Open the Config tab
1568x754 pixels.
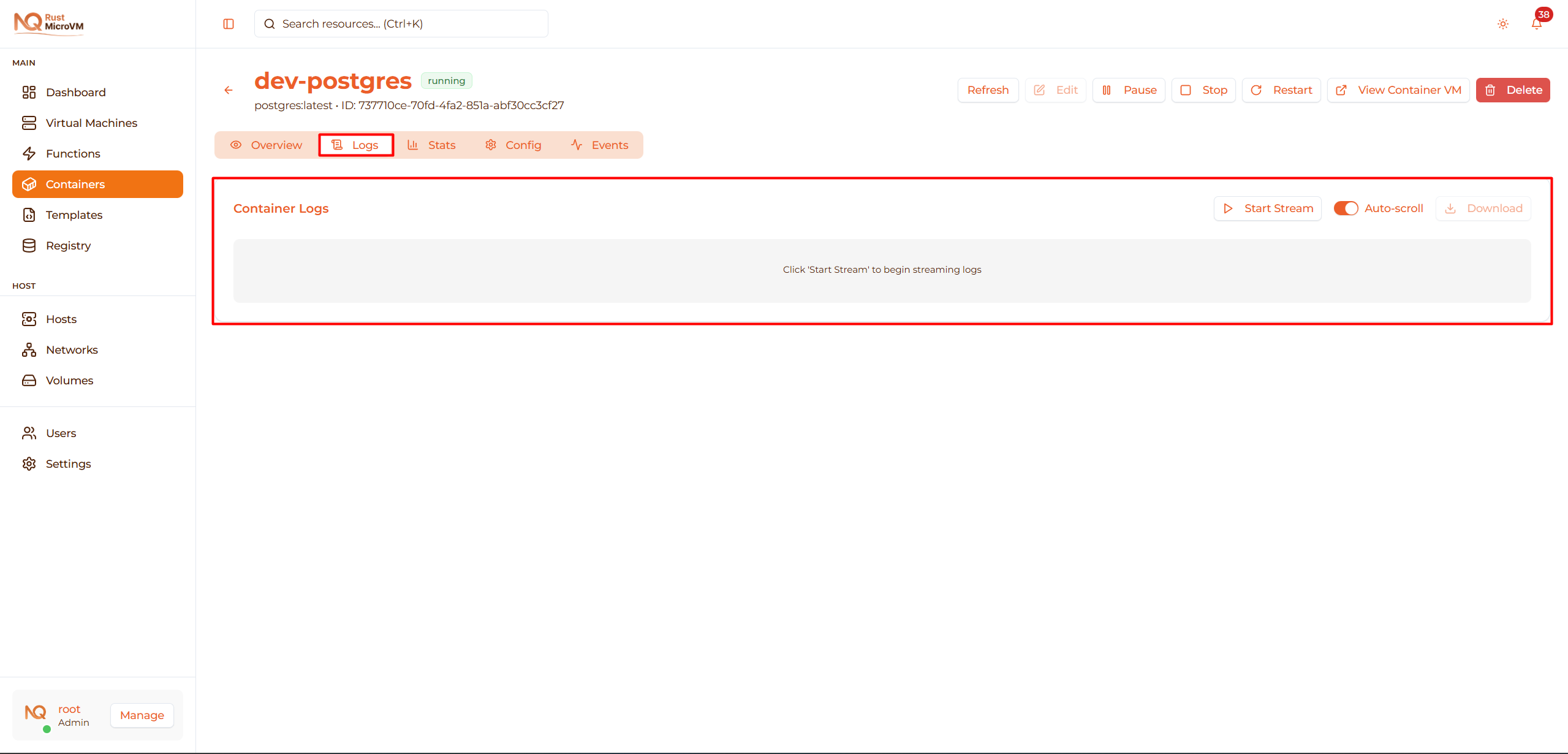coord(513,145)
